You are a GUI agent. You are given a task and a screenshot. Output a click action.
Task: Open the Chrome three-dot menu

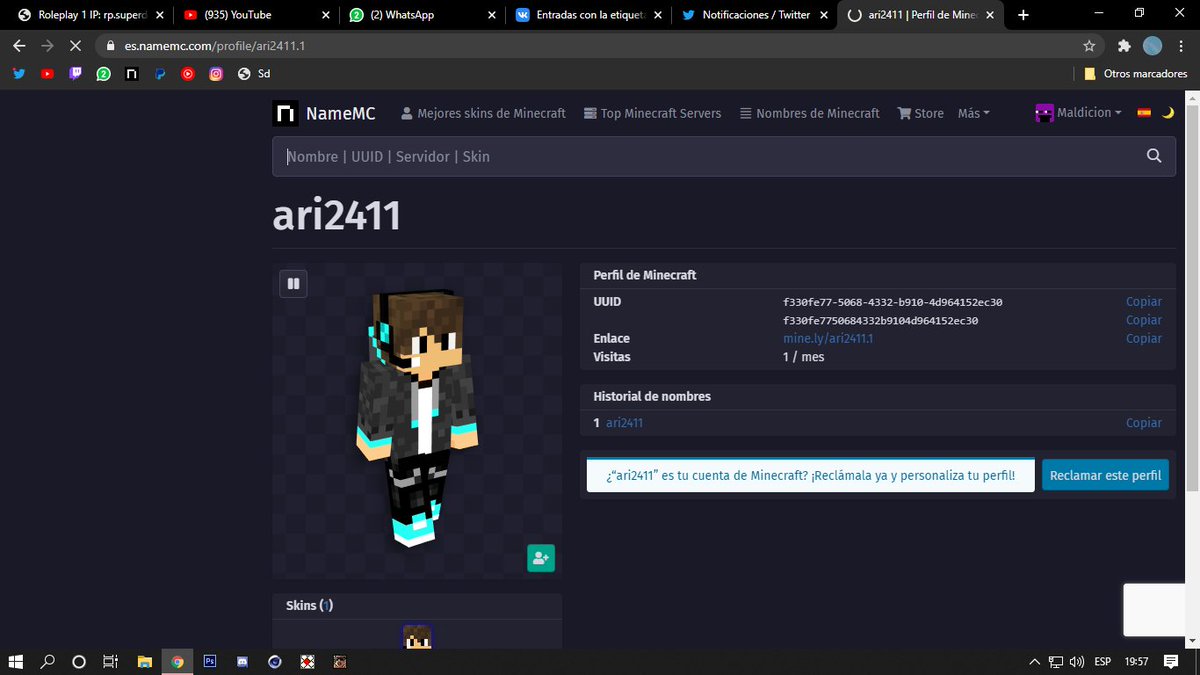(1181, 45)
